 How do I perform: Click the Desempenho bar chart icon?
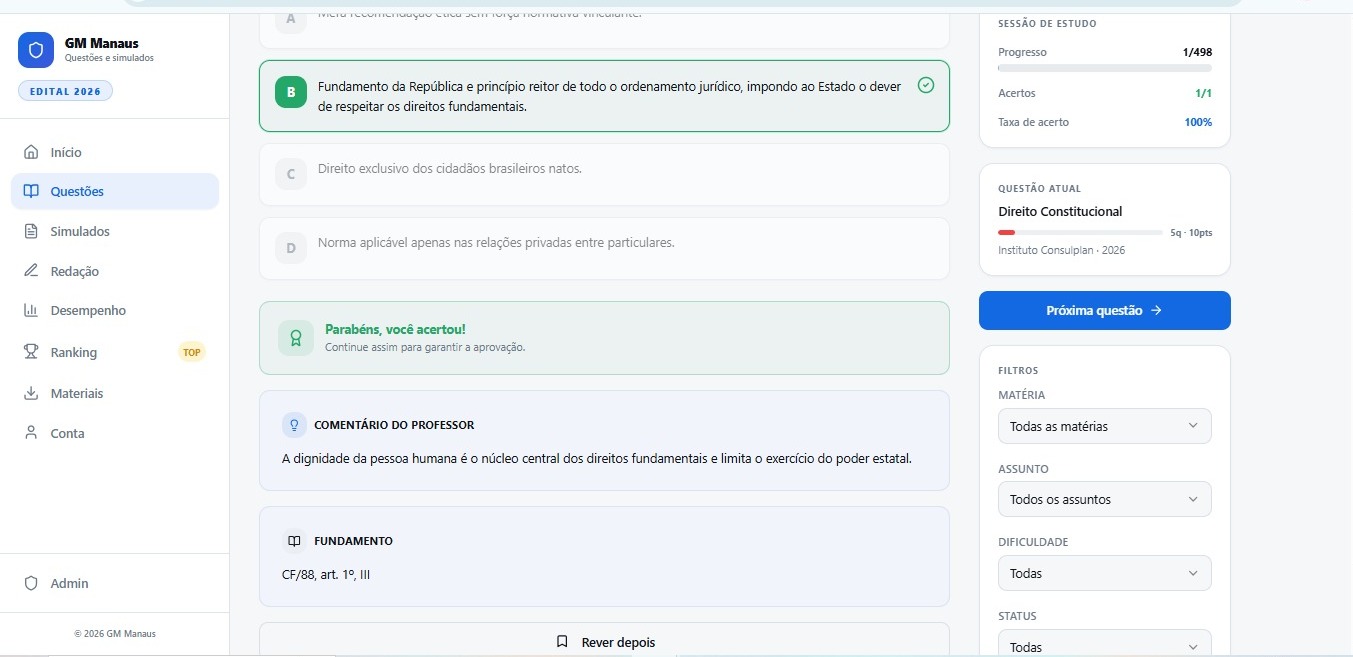point(31,310)
